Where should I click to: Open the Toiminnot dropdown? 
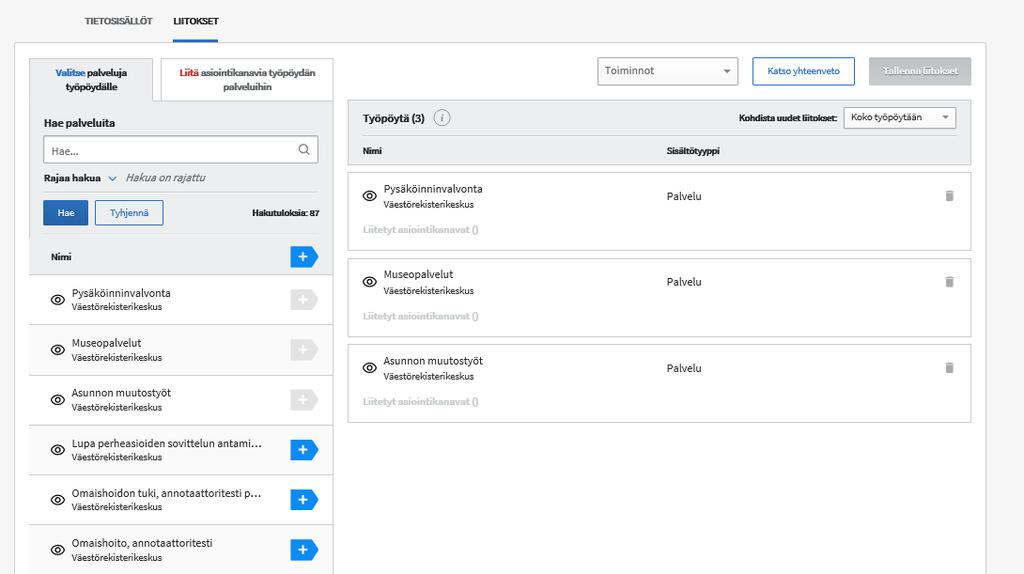(x=667, y=71)
